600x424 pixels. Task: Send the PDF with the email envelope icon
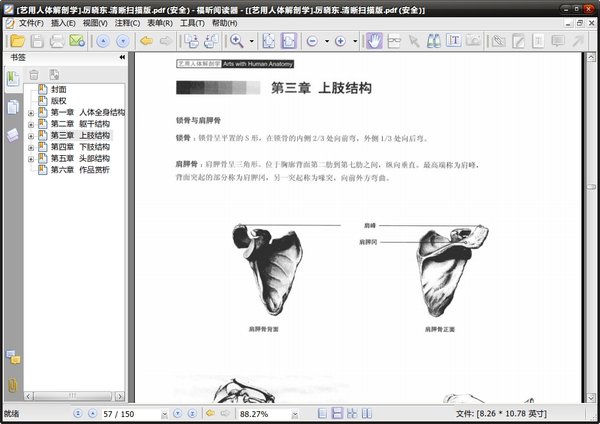click(77, 41)
